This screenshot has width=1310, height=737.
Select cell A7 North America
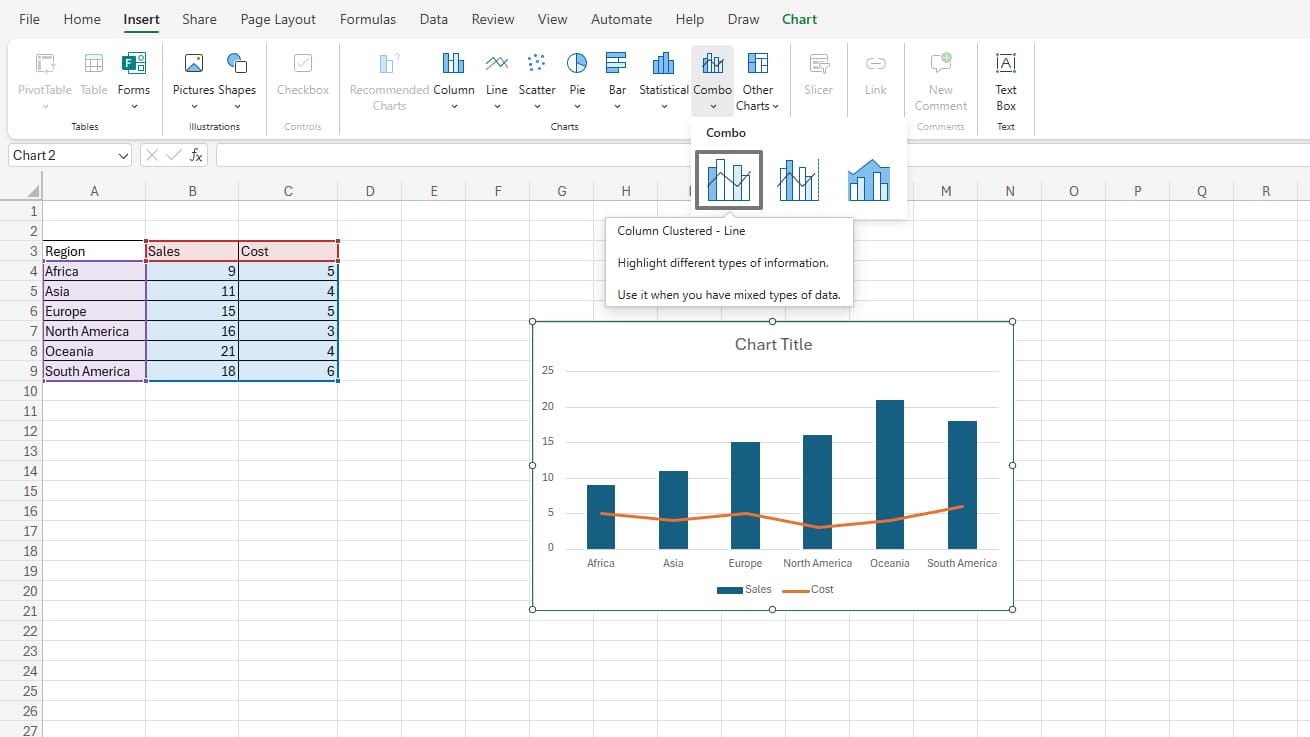coord(94,331)
